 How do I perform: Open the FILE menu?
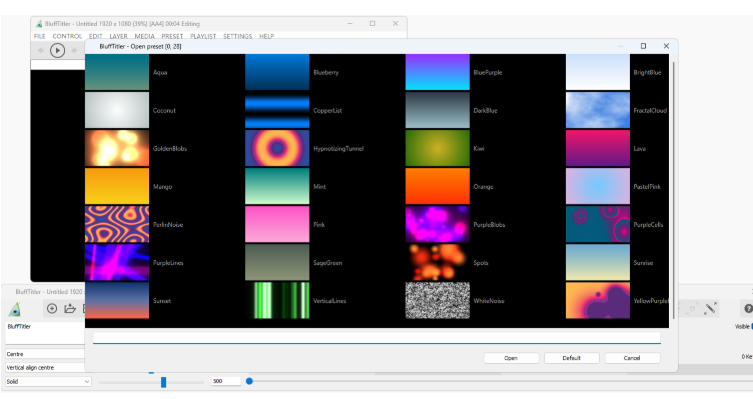pos(39,36)
